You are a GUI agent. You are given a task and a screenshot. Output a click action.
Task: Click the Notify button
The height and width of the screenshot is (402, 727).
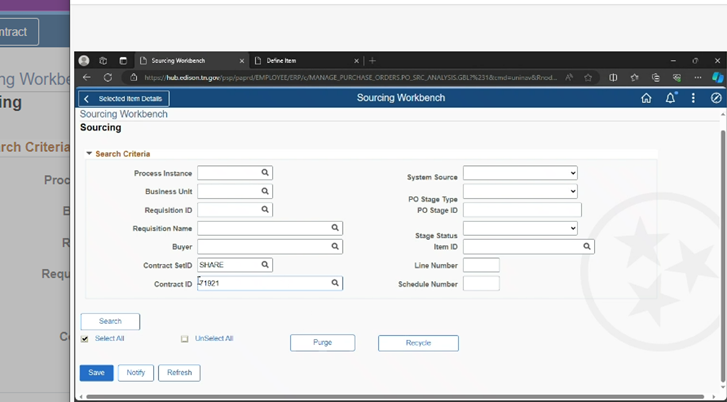click(136, 373)
